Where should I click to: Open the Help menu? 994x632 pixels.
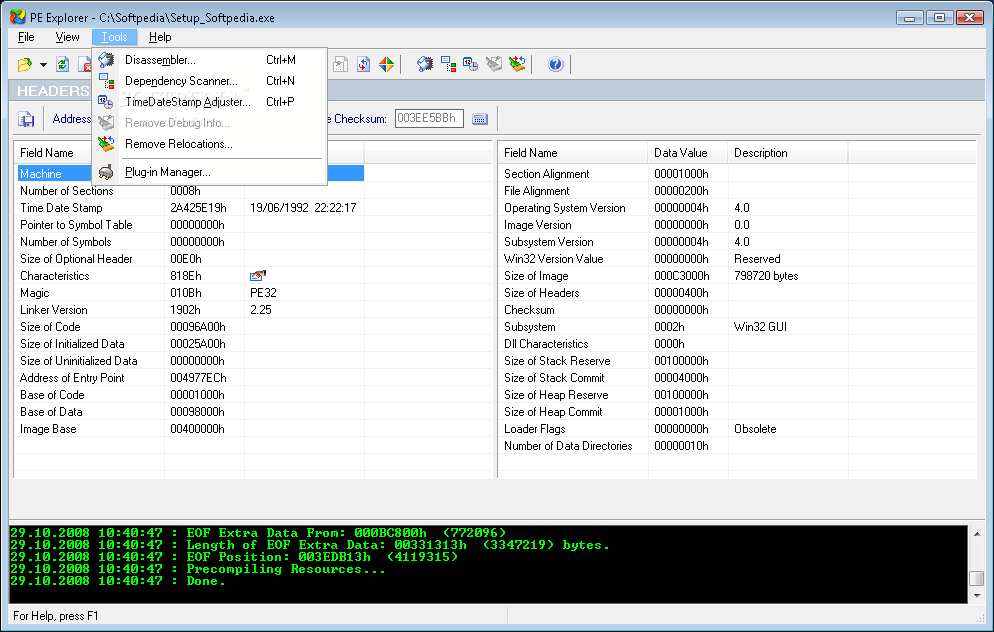point(160,37)
